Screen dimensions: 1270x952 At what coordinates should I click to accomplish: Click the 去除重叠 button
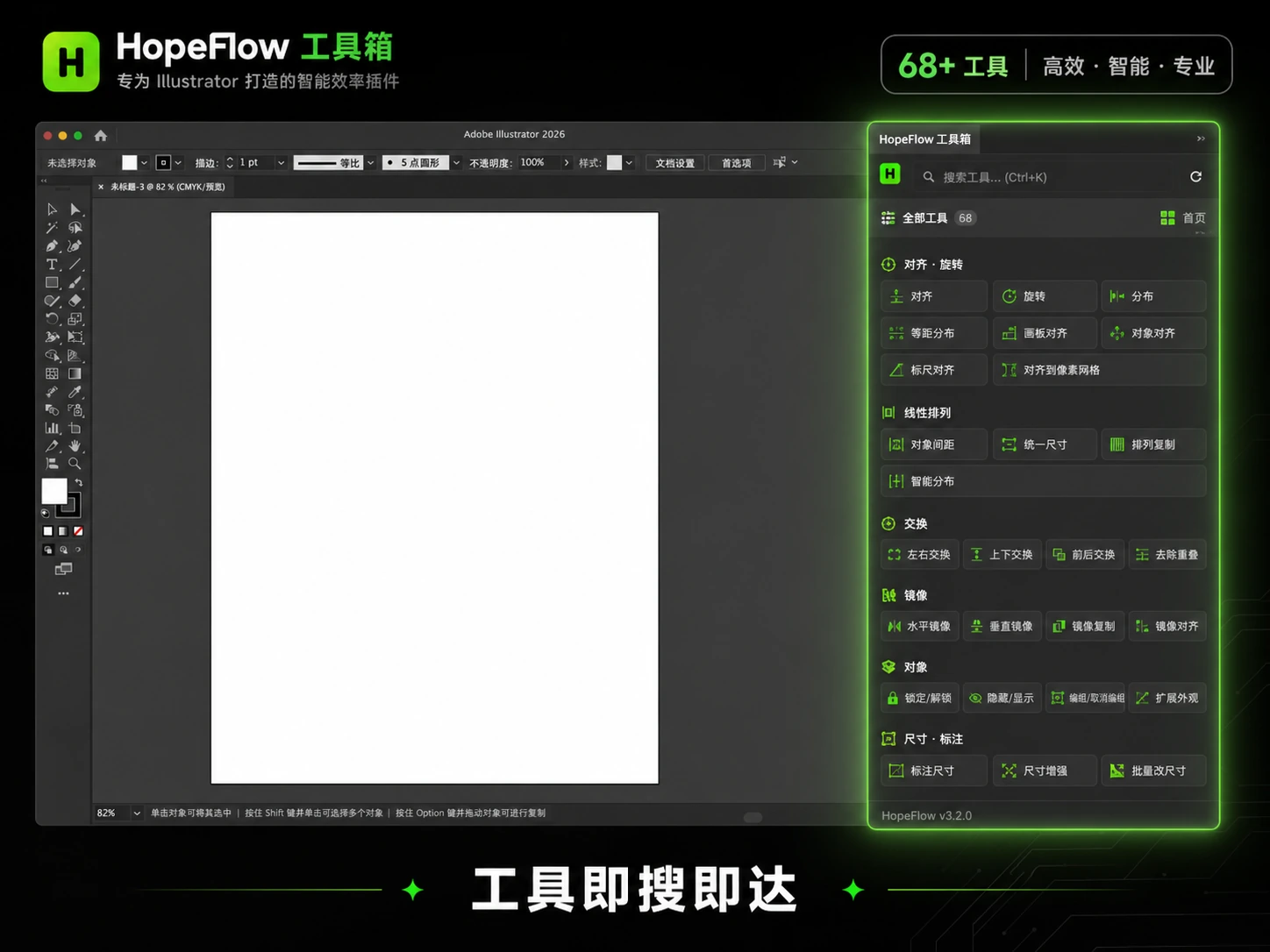coord(1167,555)
